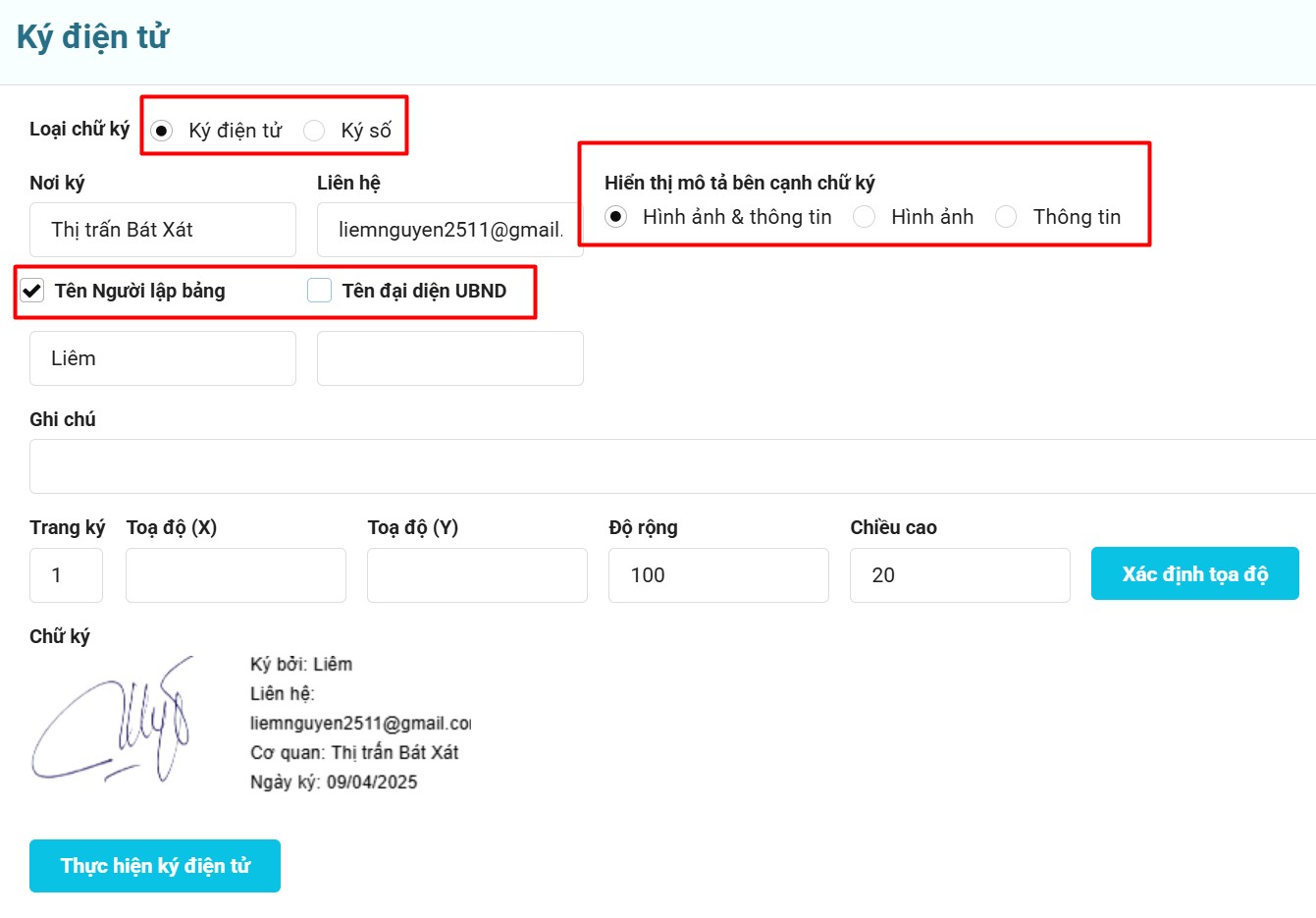Screen dimensions: 1316x918
Task: Click the Toạ độ (Y) input
Action: (x=477, y=575)
